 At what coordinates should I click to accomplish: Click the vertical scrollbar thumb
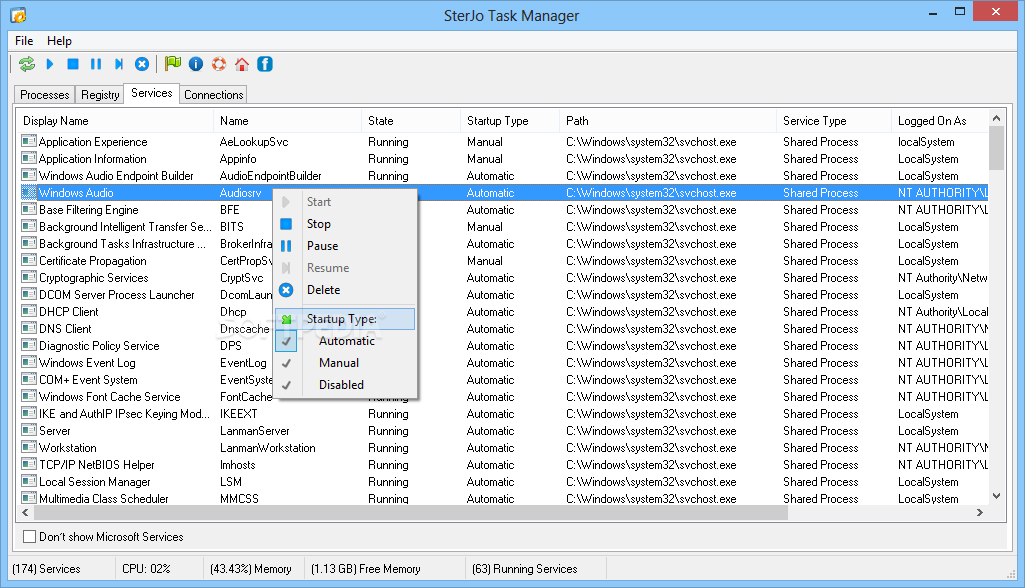pyautogui.click(x=996, y=148)
